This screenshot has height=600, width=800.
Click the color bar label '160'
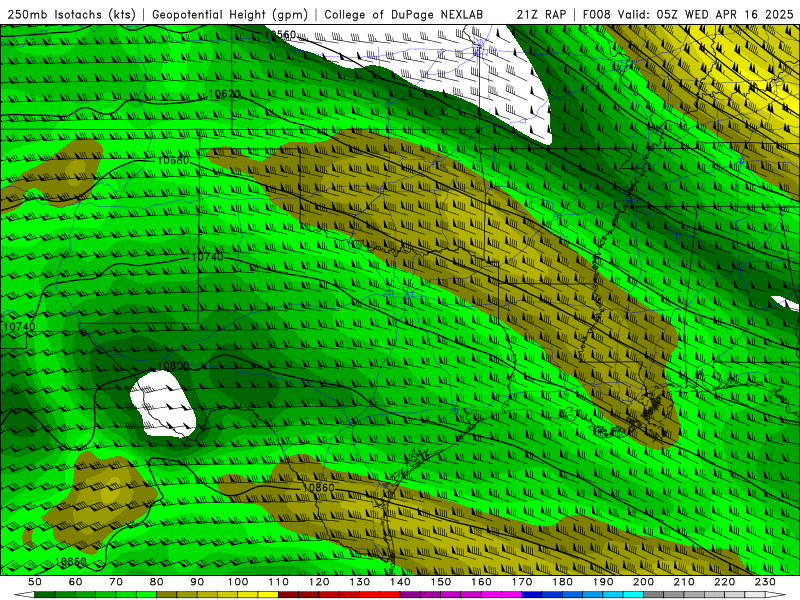pos(481,582)
